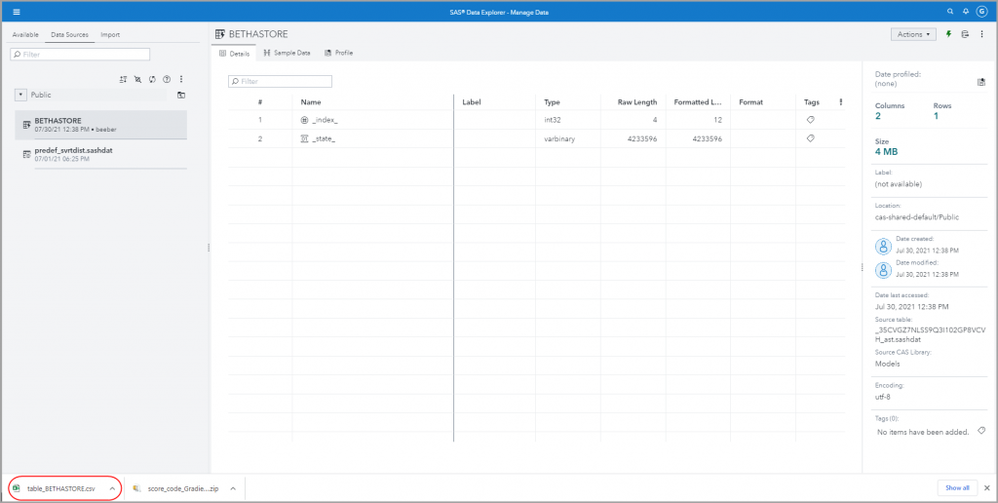Click the Columns count value 2

tap(878, 116)
